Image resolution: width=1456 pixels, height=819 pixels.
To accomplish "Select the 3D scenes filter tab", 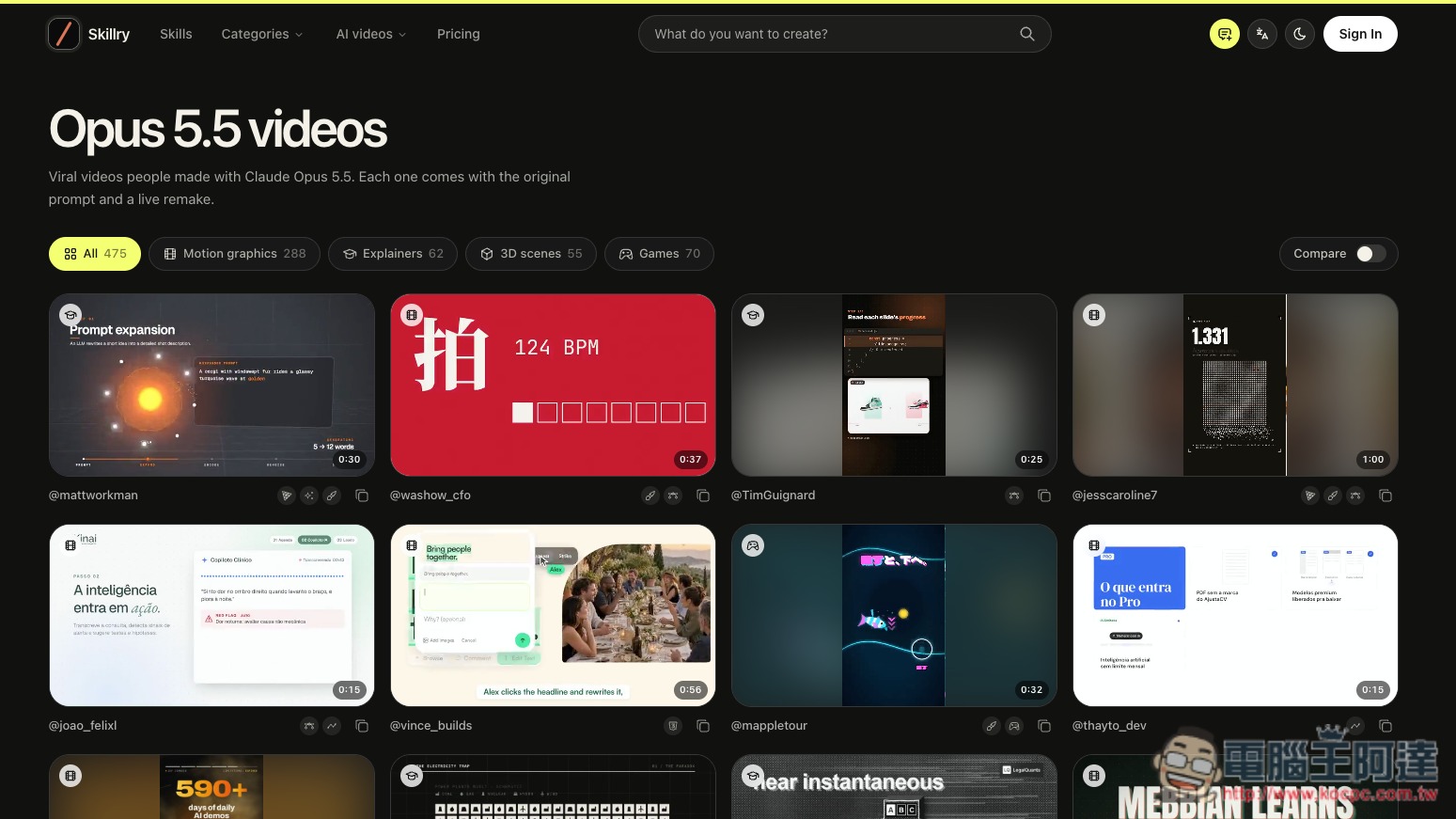I will pos(531,254).
